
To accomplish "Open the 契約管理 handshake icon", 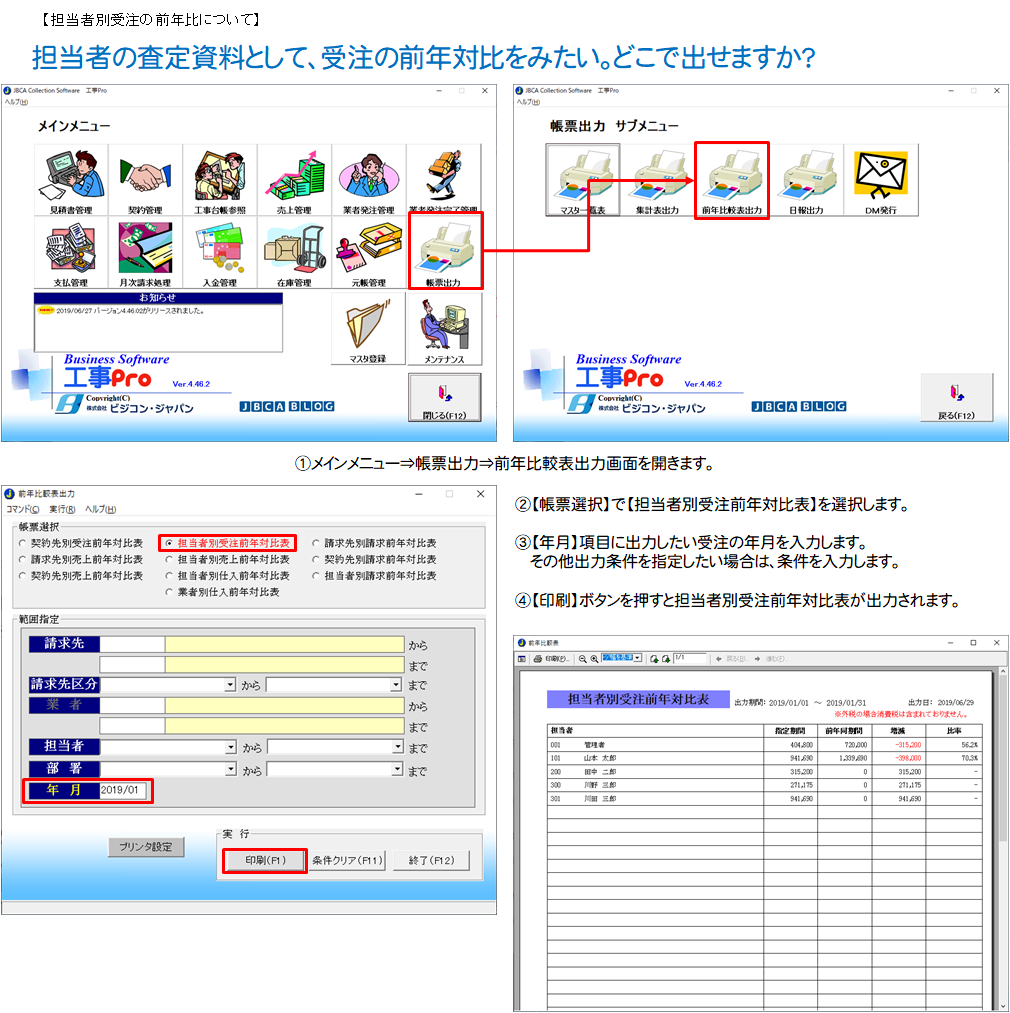I will [x=145, y=181].
